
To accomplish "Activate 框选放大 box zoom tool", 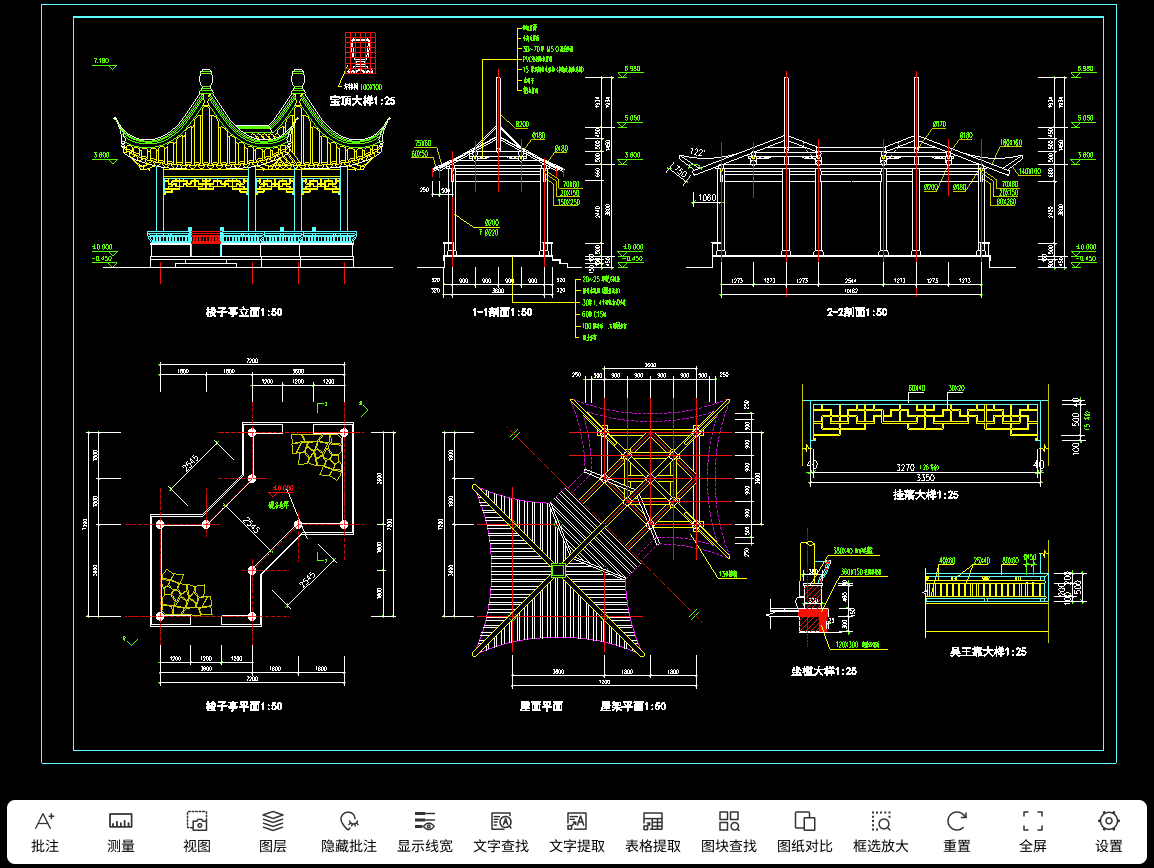I will [x=881, y=831].
